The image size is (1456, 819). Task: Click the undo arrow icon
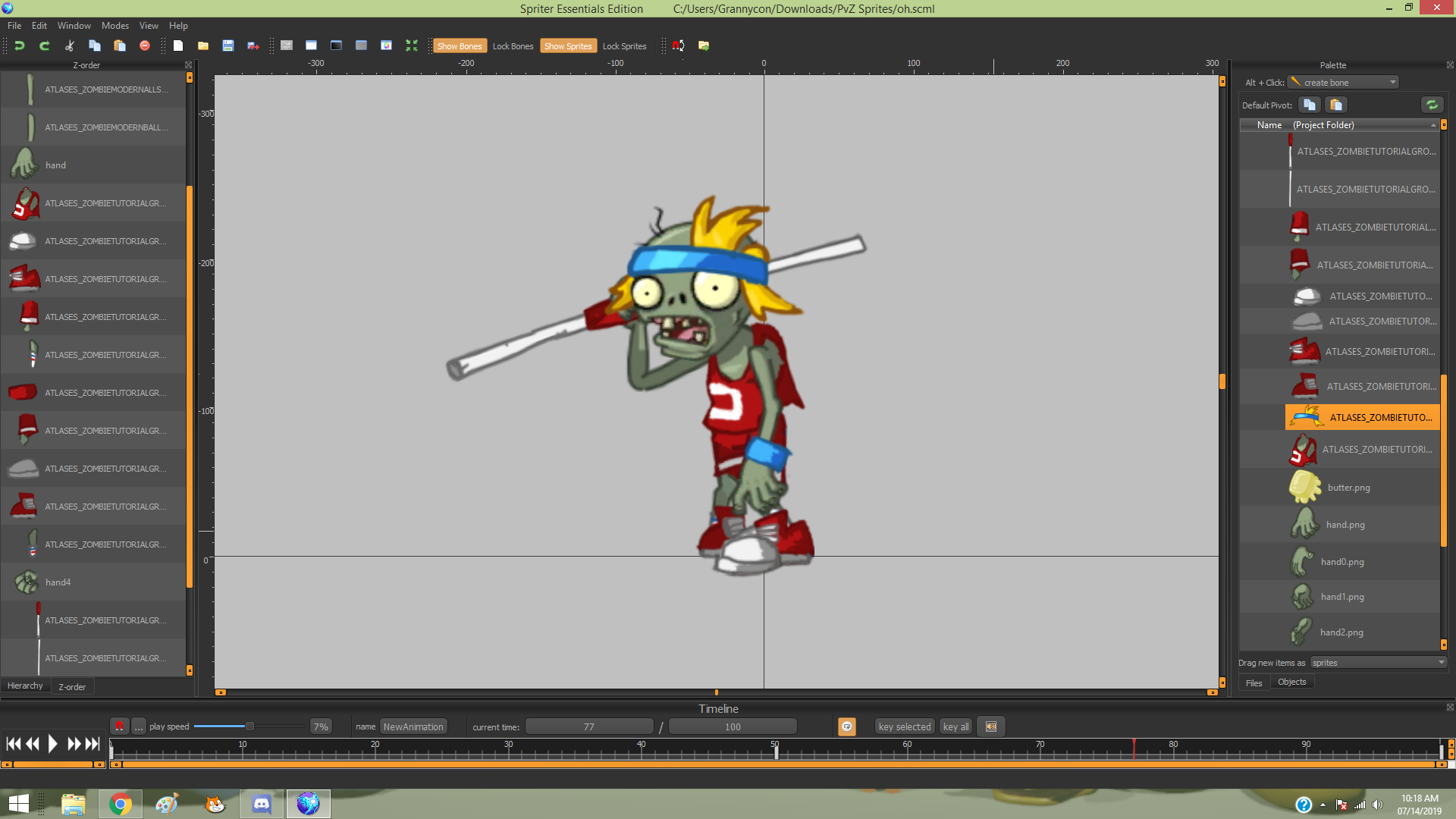(20, 45)
